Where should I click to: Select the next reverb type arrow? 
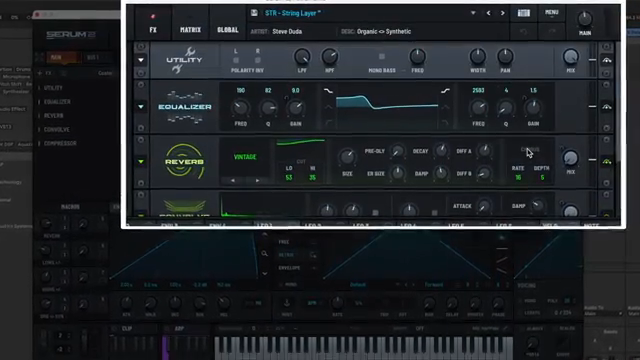click(257, 180)
